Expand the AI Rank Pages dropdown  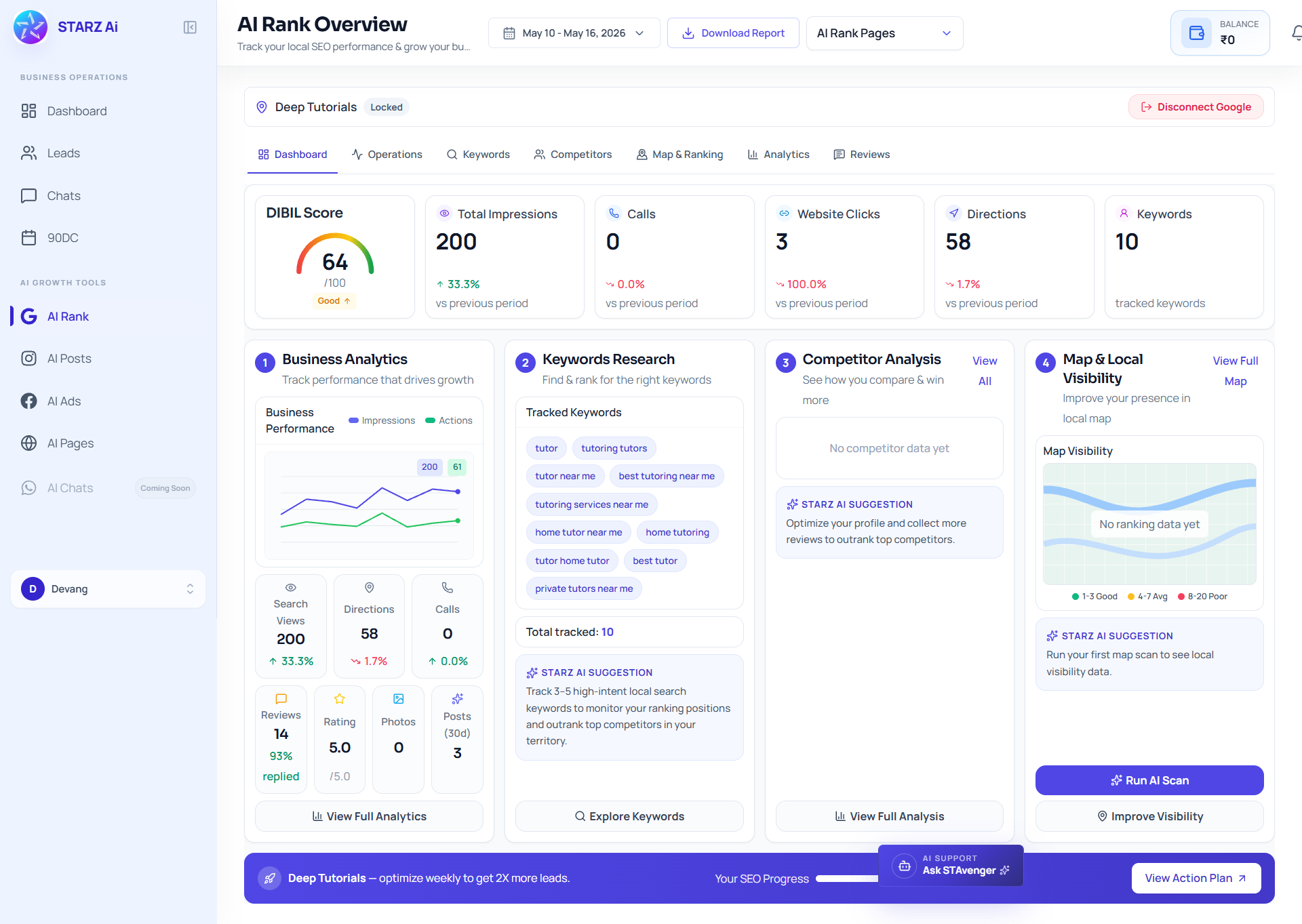tap(884, 33)
